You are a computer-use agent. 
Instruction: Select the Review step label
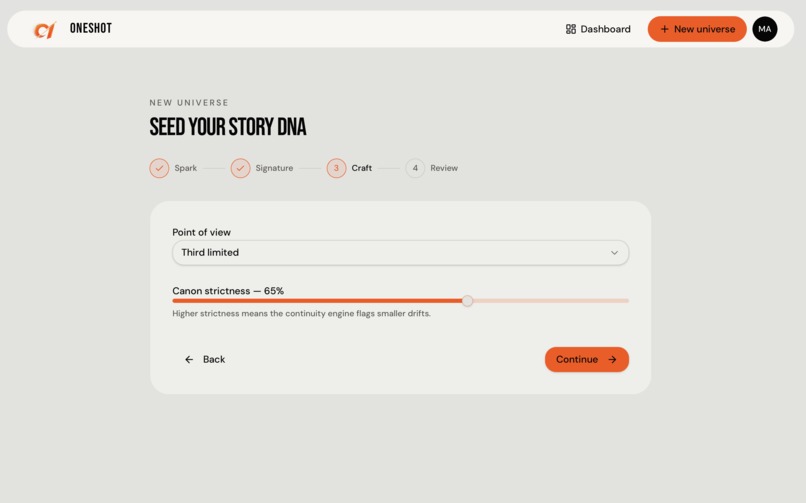pos(444,168)
